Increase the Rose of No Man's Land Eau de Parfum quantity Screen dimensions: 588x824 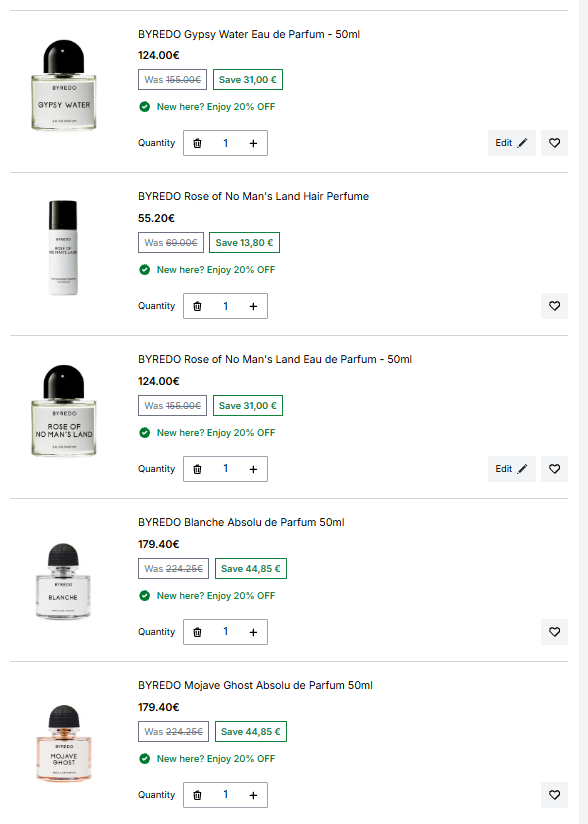[x=253, y=469]
